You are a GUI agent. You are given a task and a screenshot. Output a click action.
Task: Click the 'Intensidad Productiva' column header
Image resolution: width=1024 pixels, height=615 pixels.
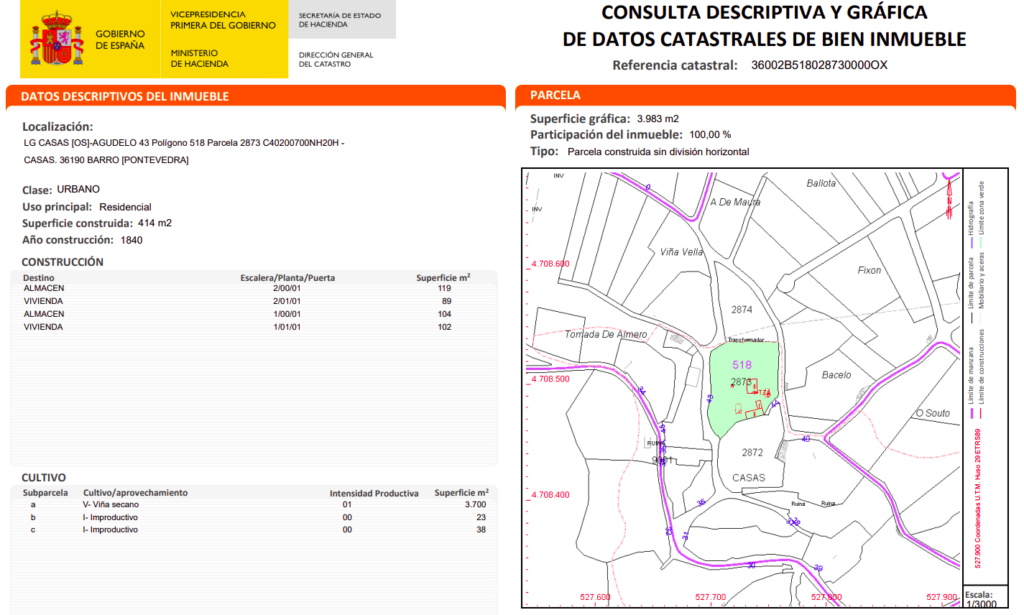pyautogui.click(x=374, y=494)
